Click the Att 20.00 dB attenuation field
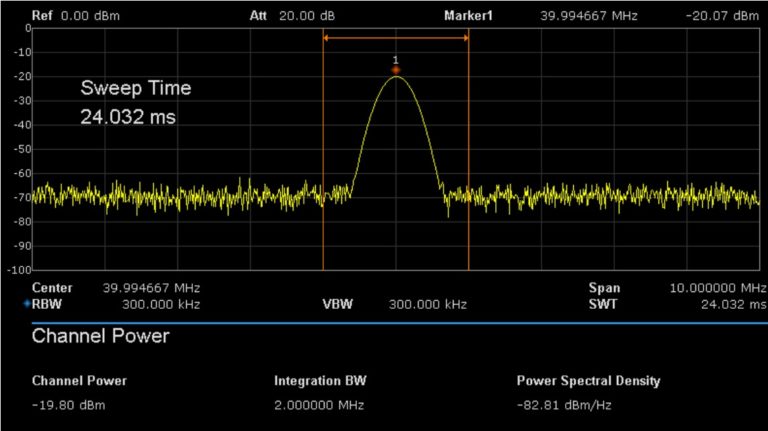 [x=292, y=16]
